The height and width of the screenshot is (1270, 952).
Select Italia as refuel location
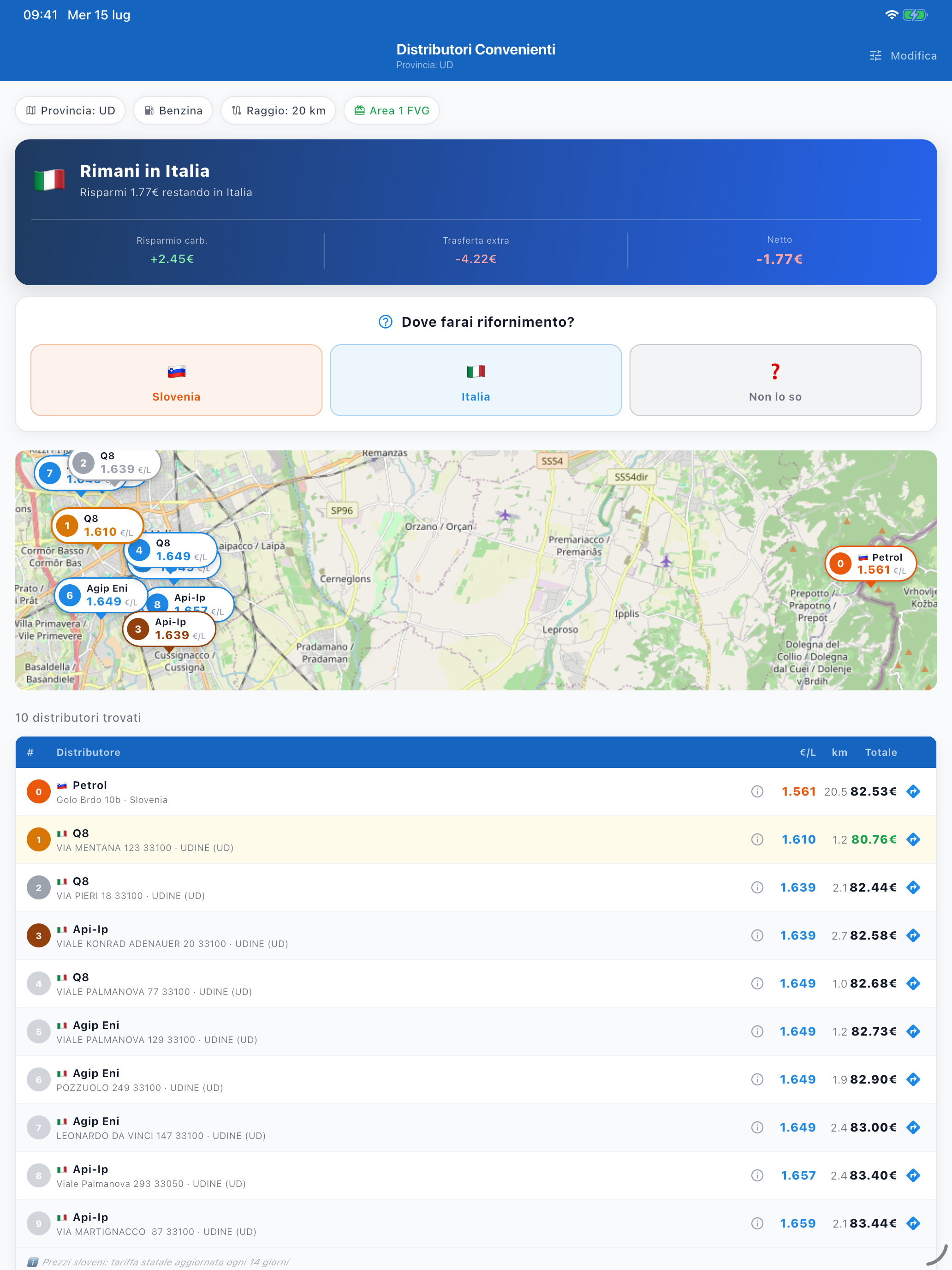(x=476, y=380)
